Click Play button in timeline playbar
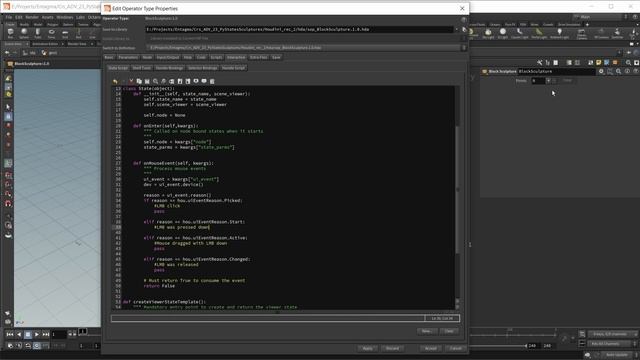The width and height of the screenshot is (640, 360). [x=37, y=335]
